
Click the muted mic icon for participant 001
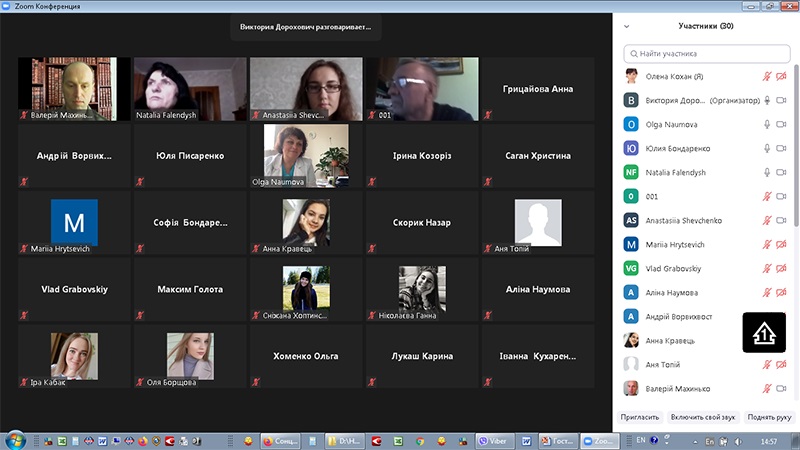click(x=767, y=196)
